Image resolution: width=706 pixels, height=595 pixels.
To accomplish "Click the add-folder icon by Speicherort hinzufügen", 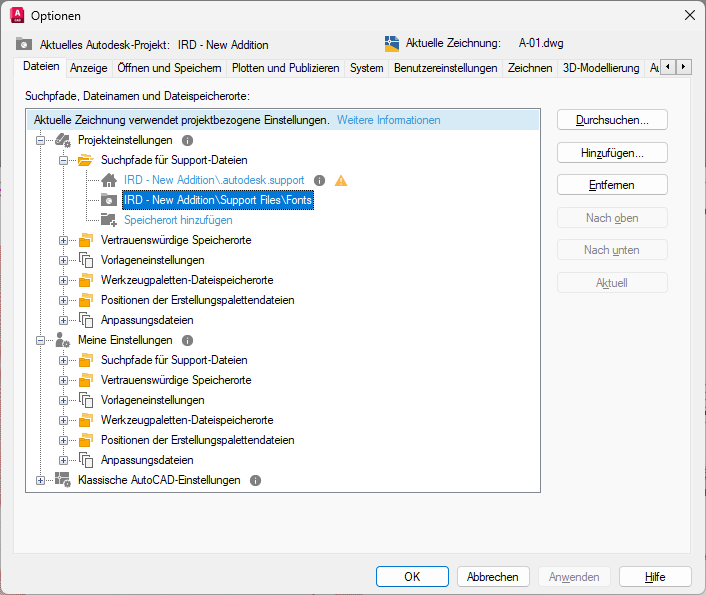I will tap(109, 220).
